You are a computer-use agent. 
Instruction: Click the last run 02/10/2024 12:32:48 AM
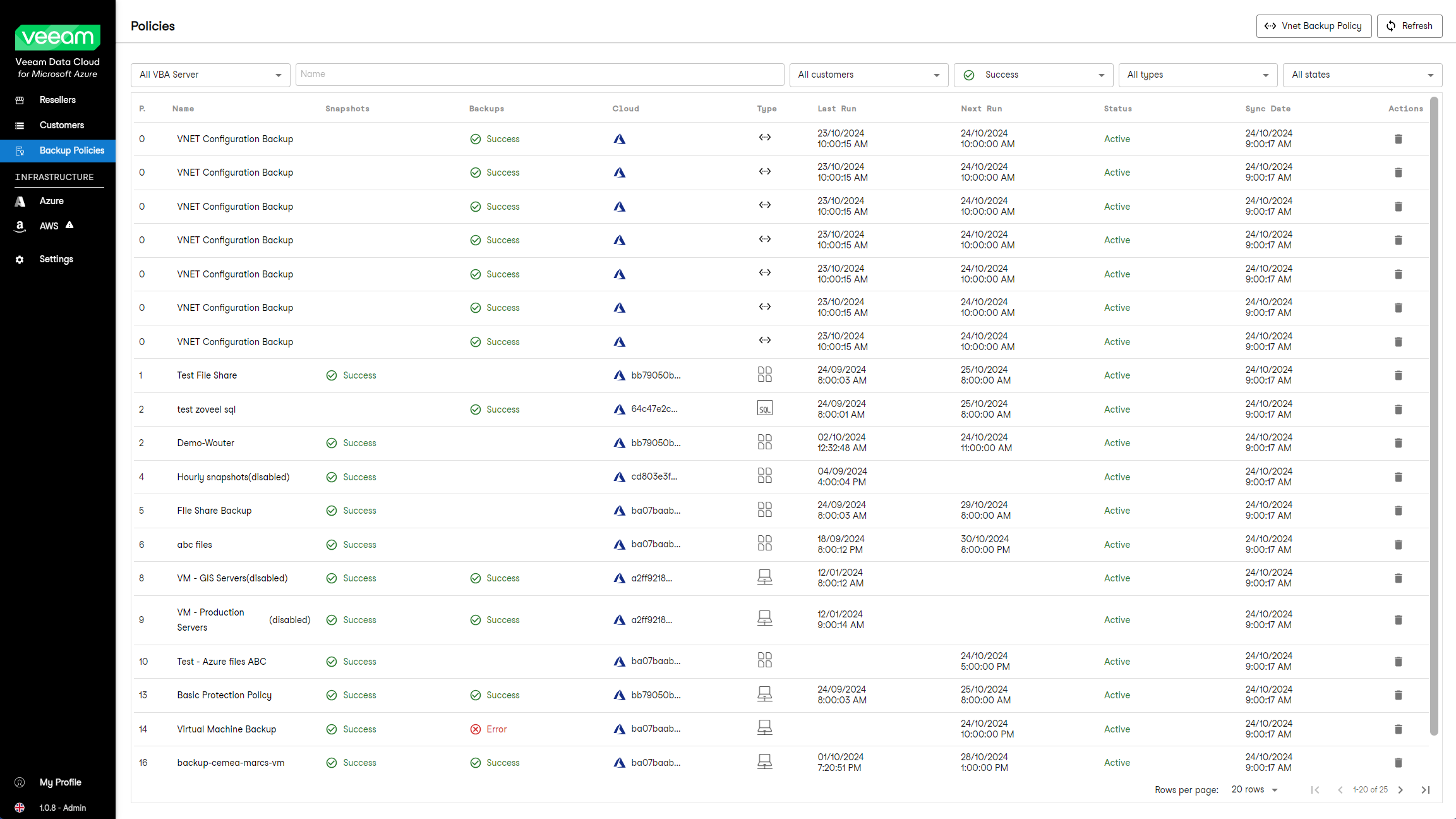click(x=842, y=443)
